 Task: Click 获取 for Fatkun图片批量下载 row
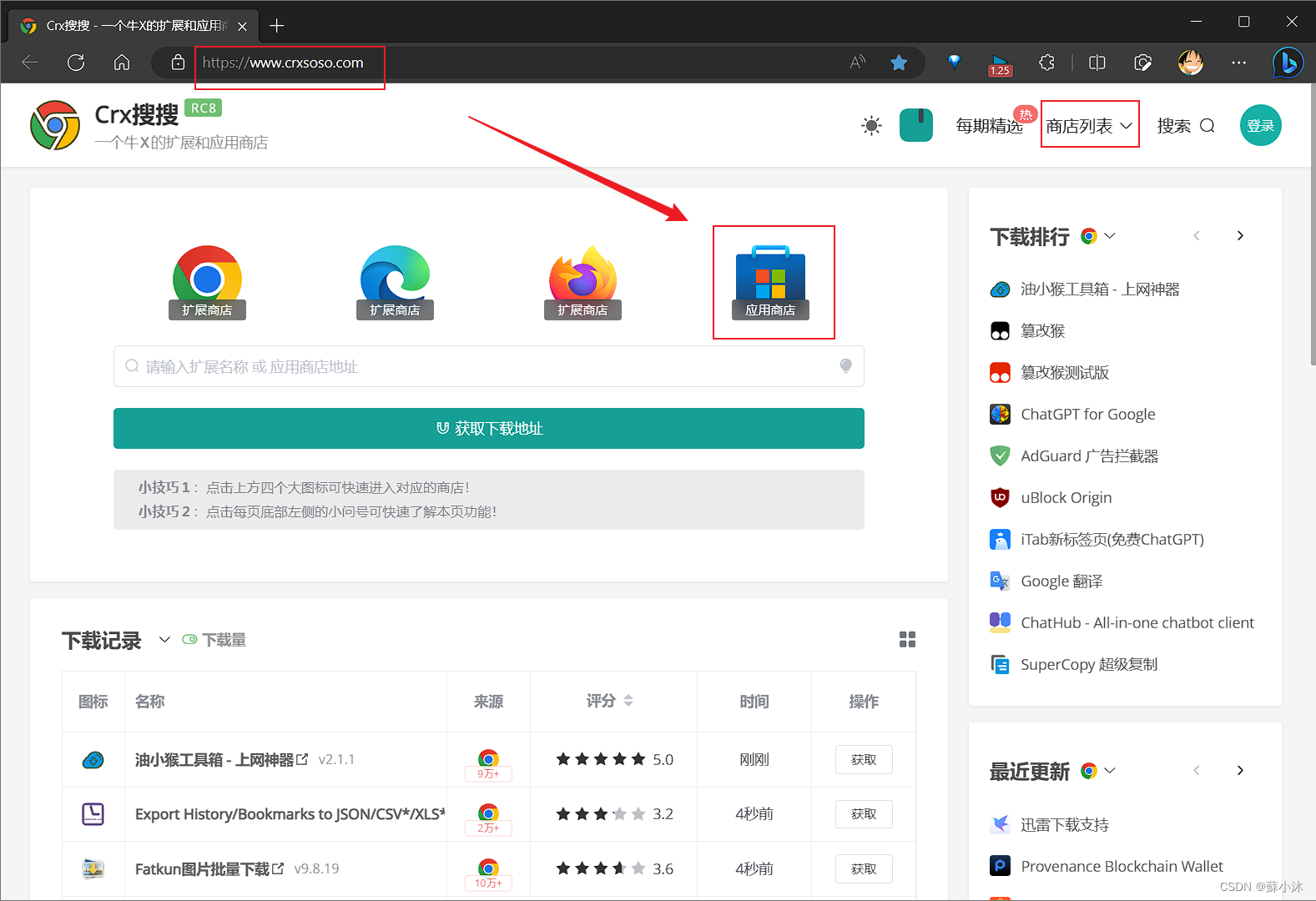[864, 869]
